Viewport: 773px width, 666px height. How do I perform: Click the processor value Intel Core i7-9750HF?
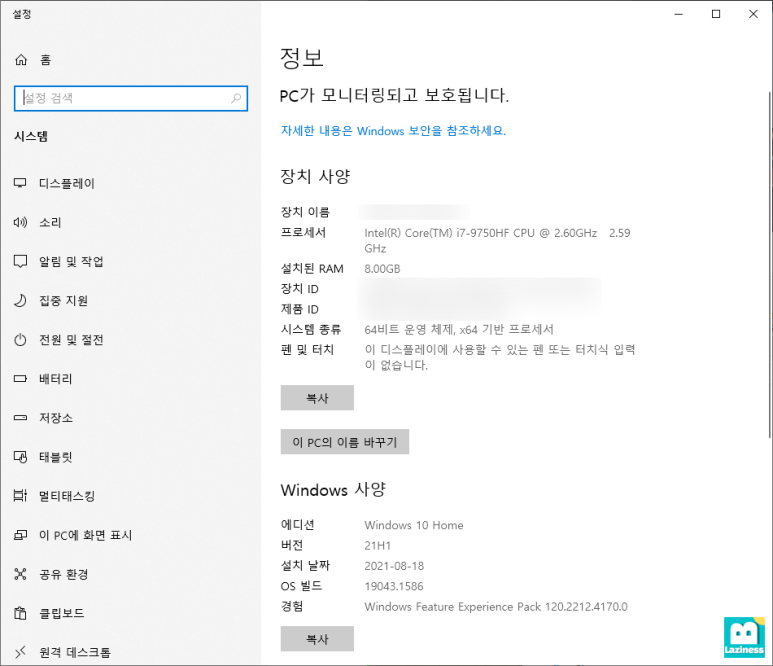[497, 241]
